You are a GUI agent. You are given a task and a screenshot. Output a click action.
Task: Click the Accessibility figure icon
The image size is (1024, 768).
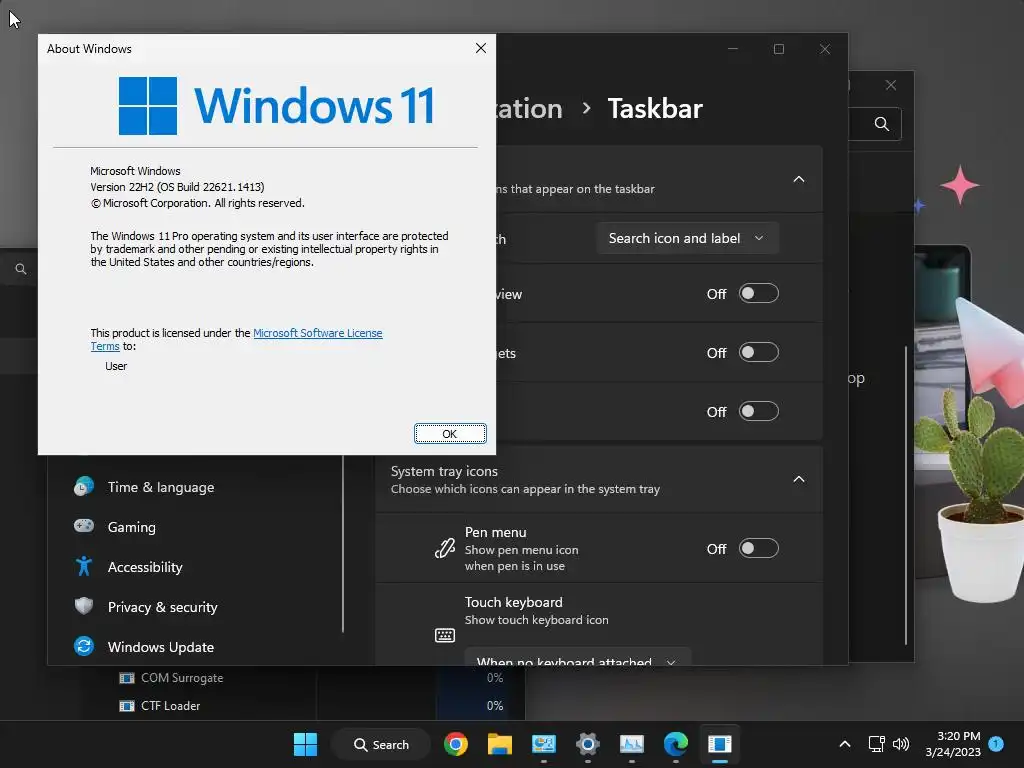(84, 566)
